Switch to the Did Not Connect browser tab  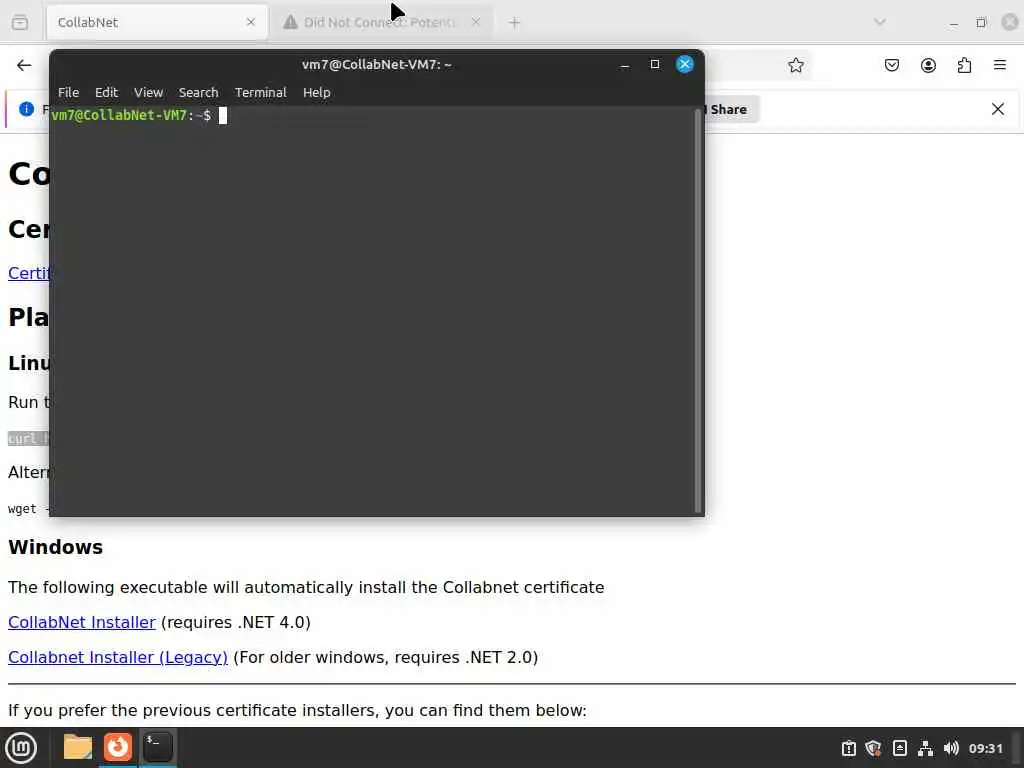(382, 22)
